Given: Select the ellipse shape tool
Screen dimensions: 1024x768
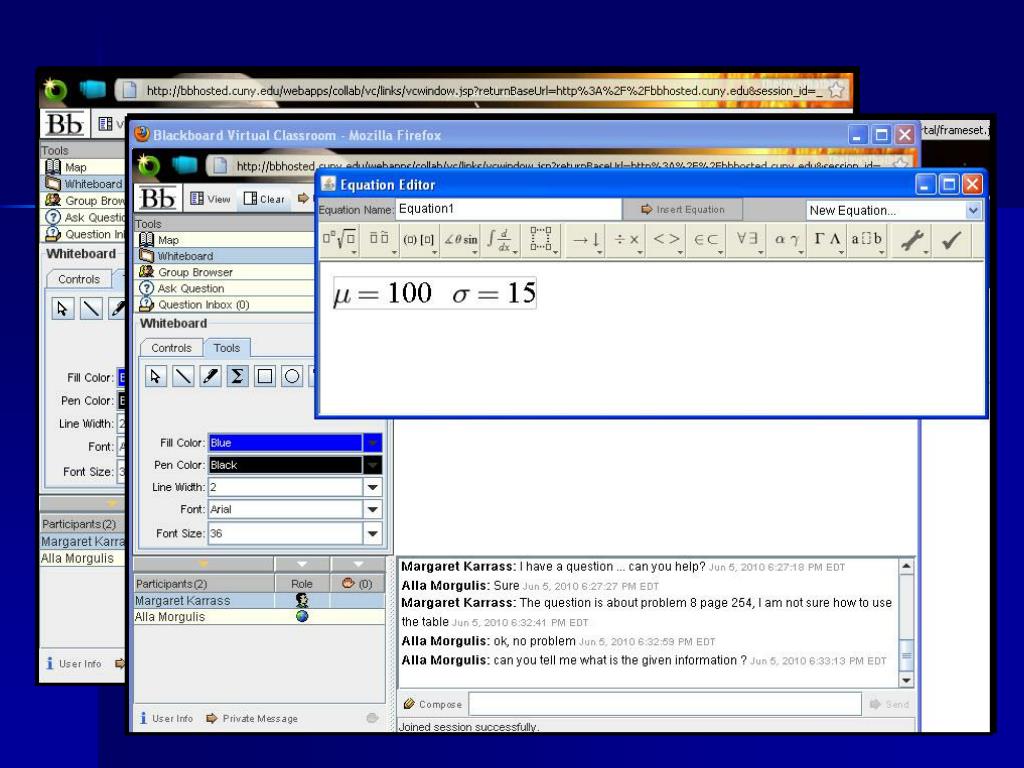Looking at the screenshot, I should point(292,376).
